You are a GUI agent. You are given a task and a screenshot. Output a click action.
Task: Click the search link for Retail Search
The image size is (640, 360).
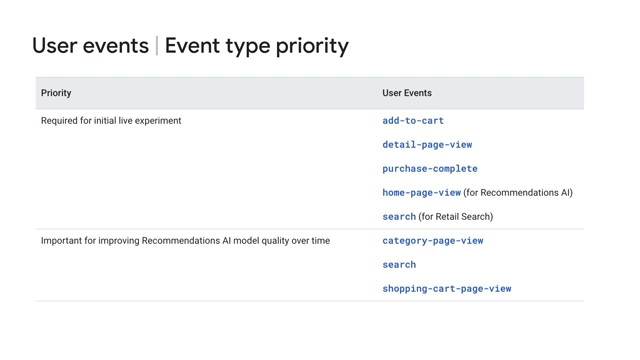tap(399, 217)
